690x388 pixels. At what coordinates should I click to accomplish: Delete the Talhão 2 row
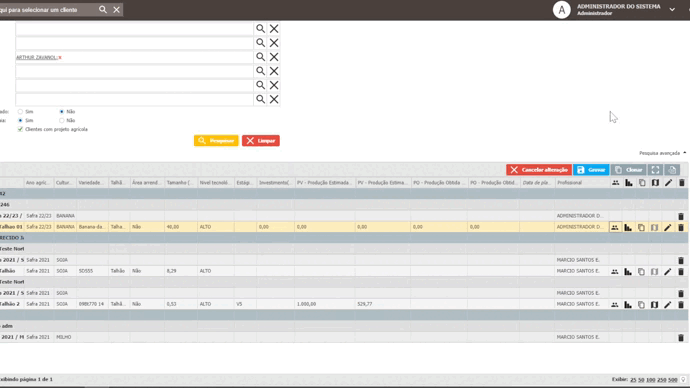(681, 304)
